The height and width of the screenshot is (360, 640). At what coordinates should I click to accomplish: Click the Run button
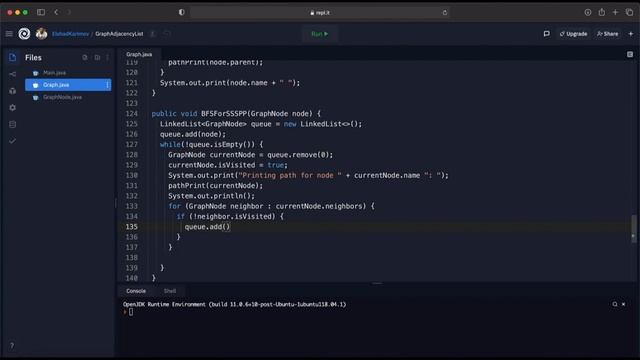tap(320, 34)
